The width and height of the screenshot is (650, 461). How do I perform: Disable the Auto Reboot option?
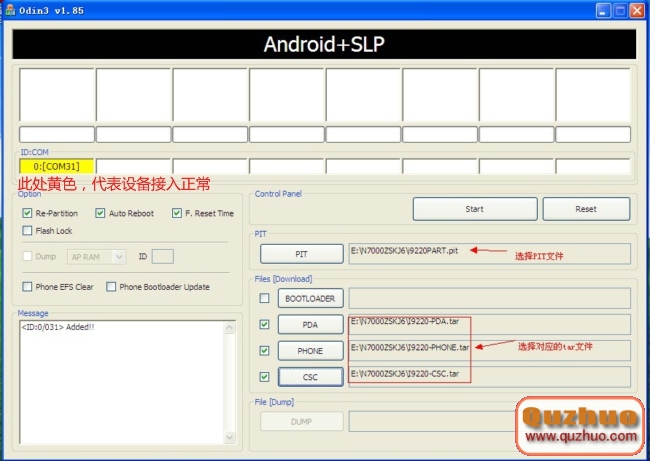point(100,213)
